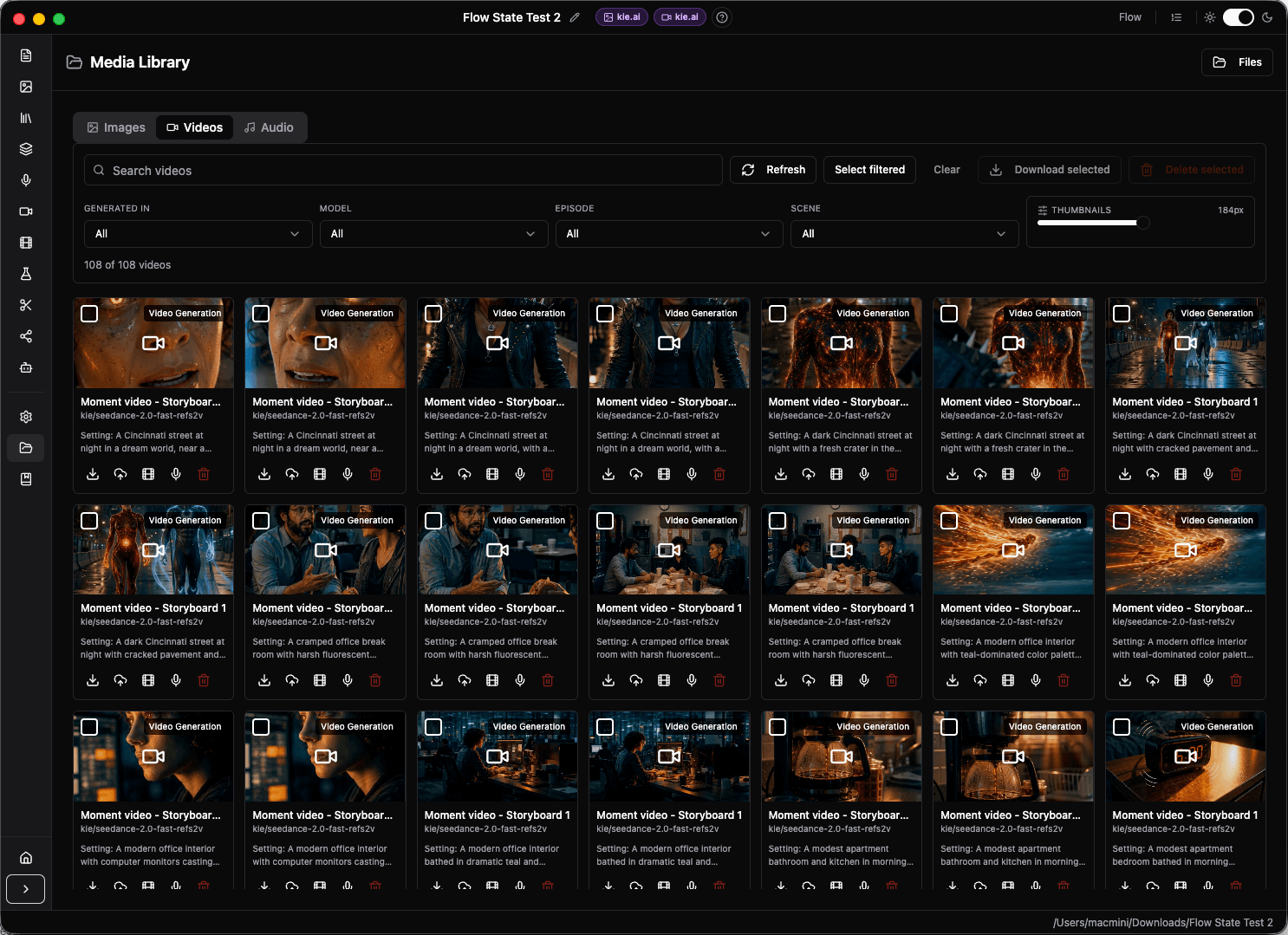Switch to the Videos tab

pyautogui.click(x=195, y=127)
